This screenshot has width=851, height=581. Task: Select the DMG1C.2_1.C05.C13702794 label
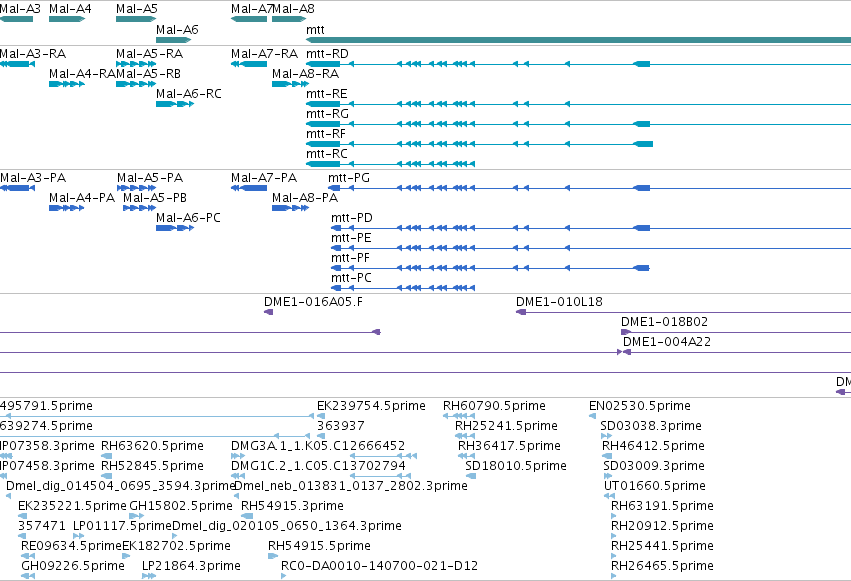(318, 467)
